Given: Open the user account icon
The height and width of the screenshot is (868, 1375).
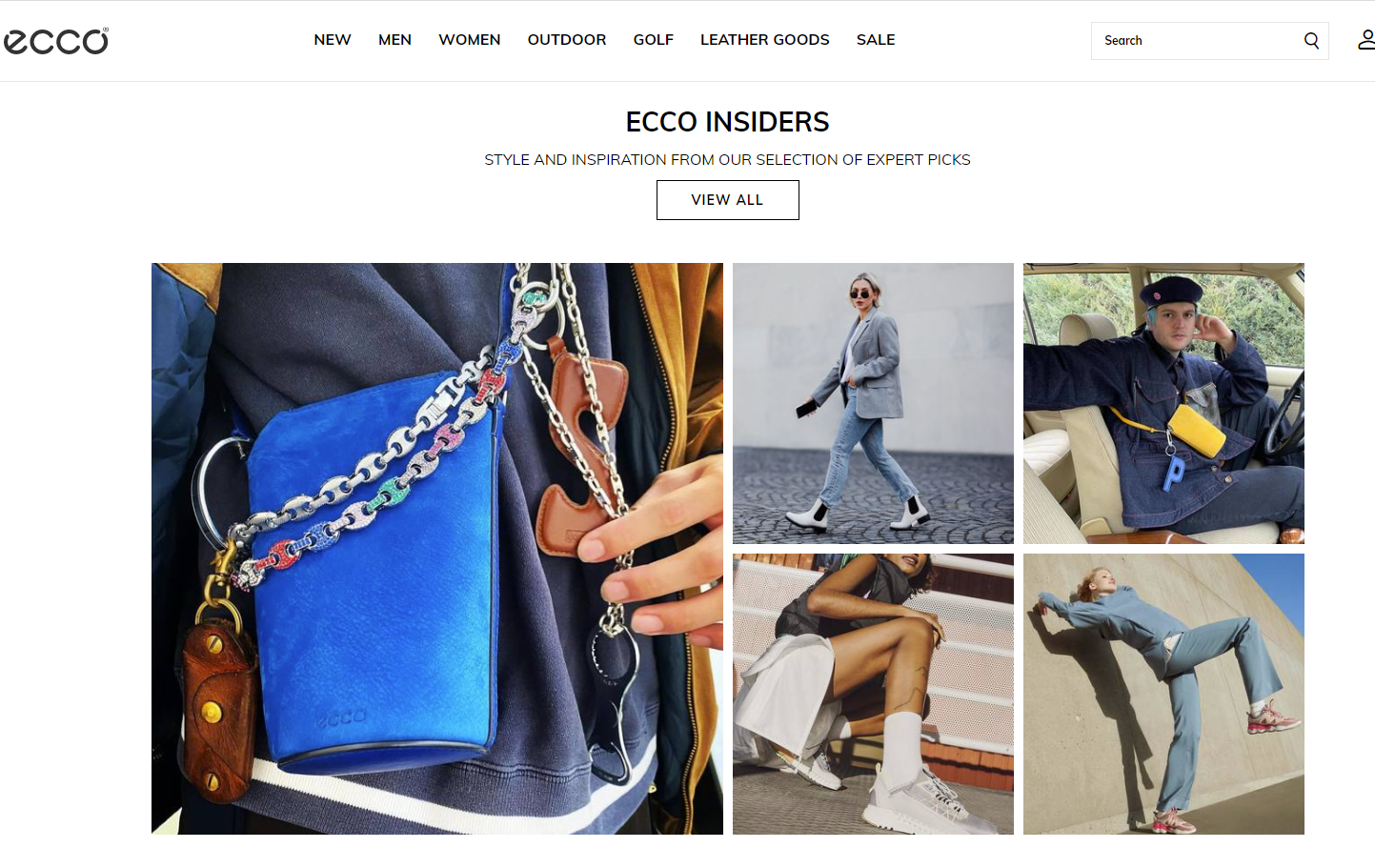Looking at the screenshot, I should (1366, 40).
